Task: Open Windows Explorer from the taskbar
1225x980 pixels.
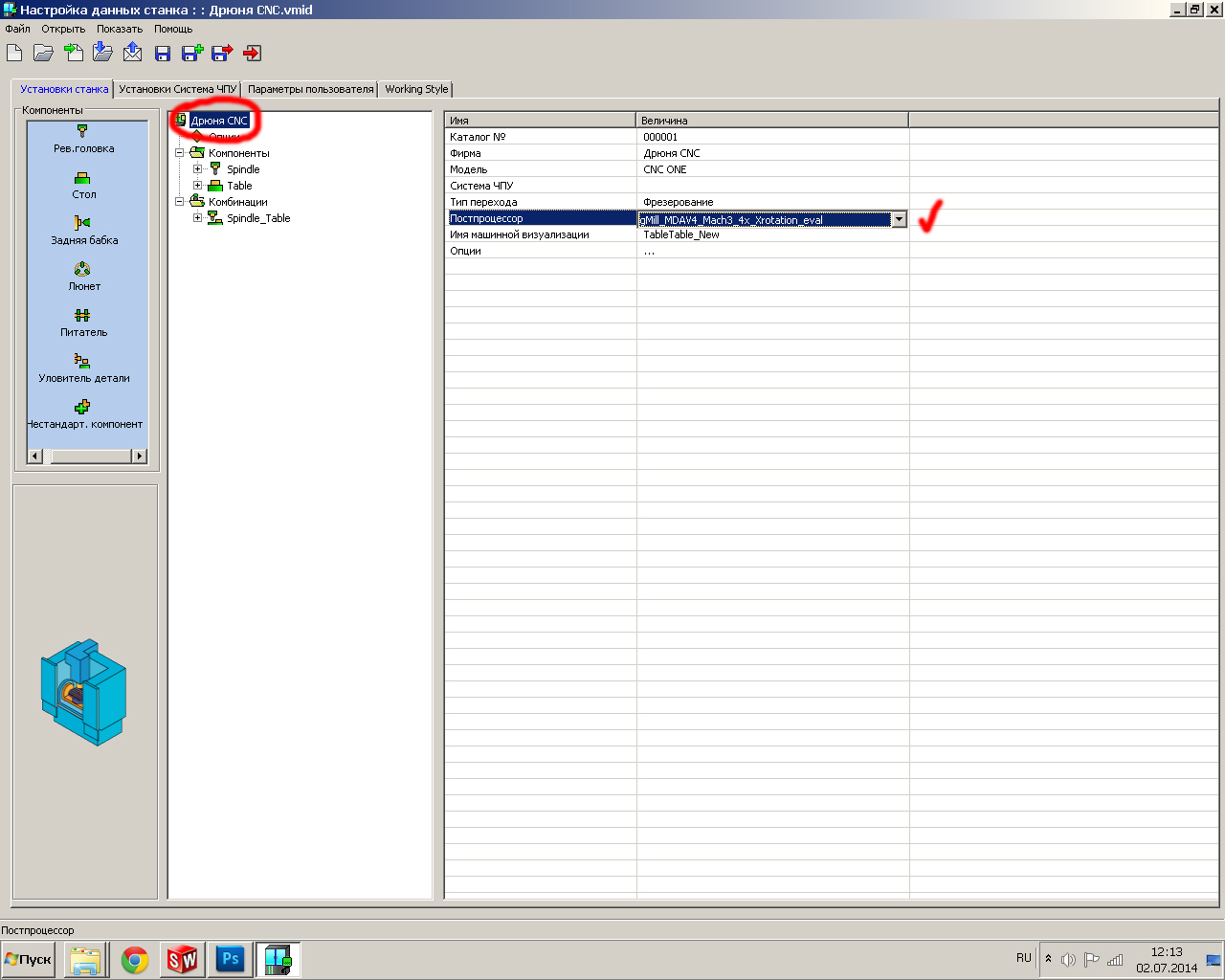Action: tap(85, 959)
